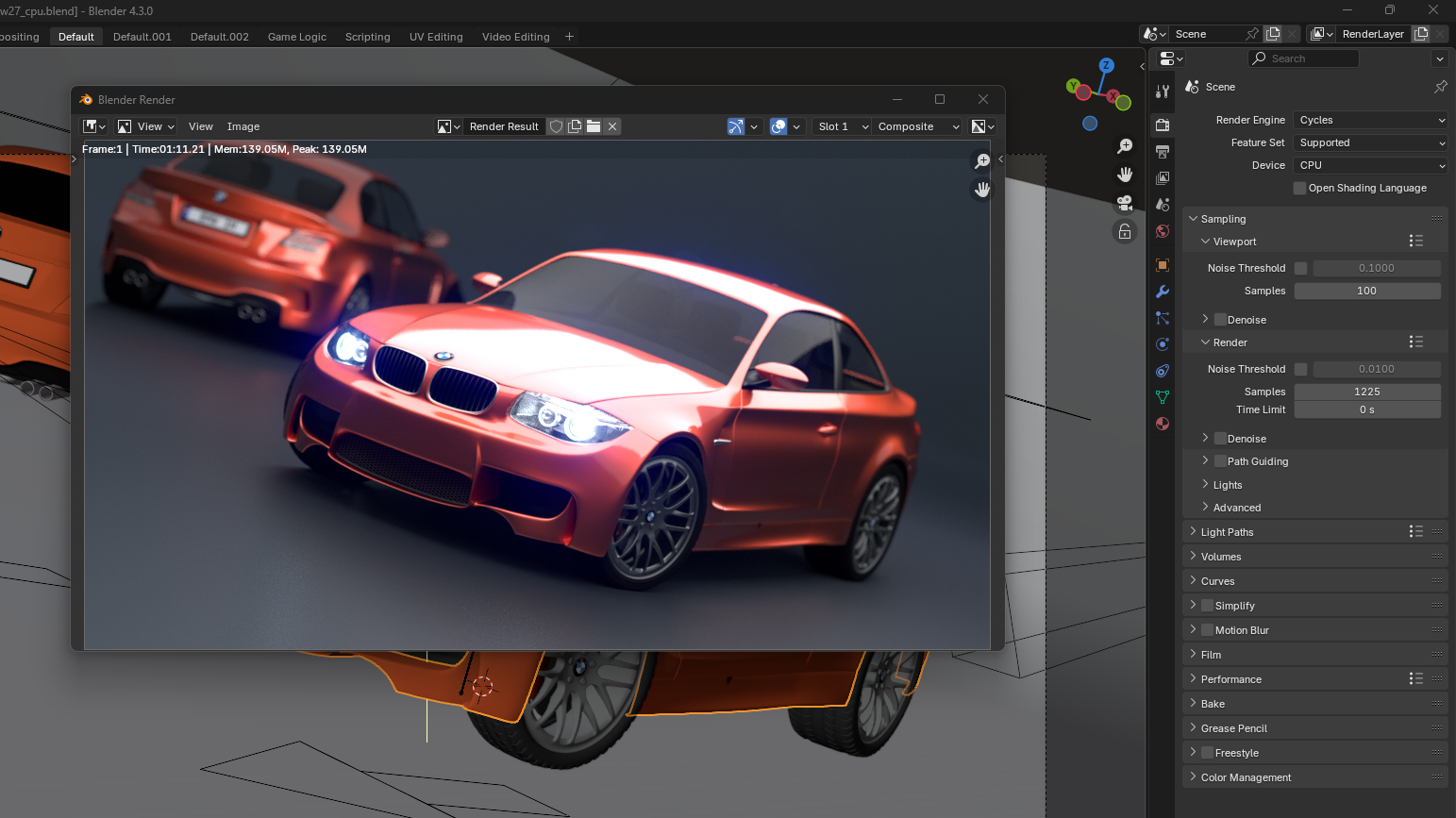1456x818 pixels.
Task: Open the Particles properties icon
Action: pyautogui.click(x=1163, y=318)
